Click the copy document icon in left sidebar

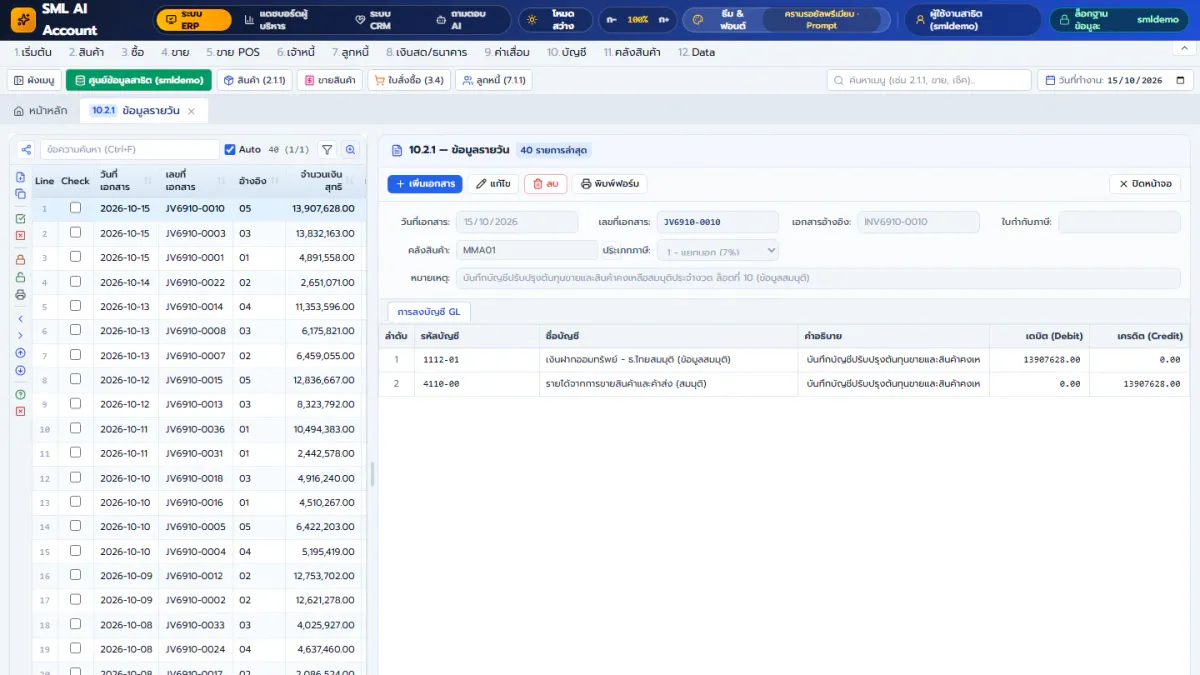click(20, 193)
